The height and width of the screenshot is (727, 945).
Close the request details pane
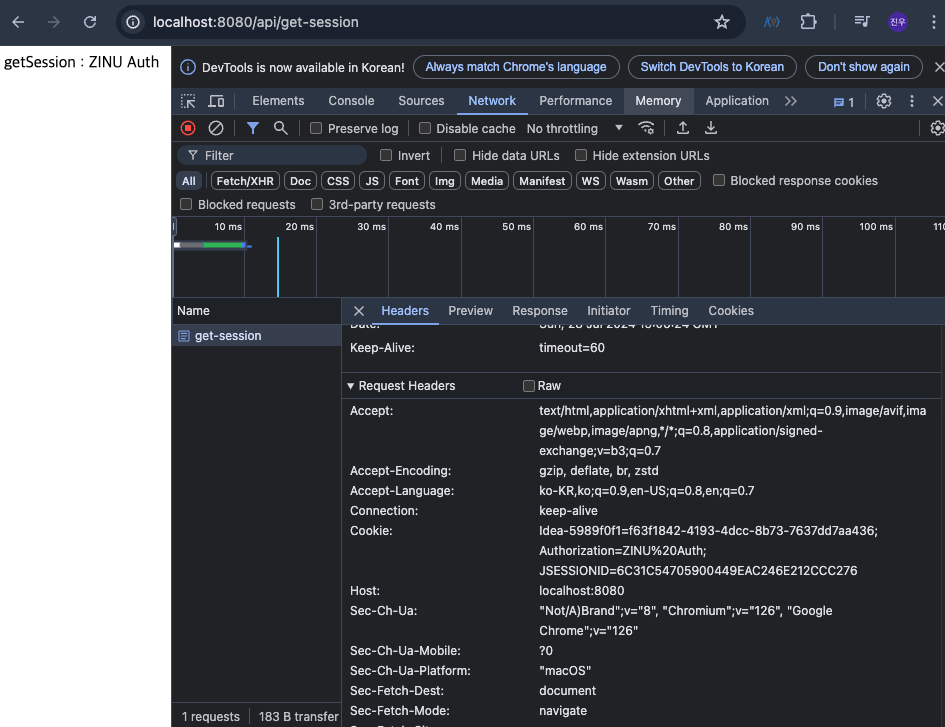click(x=359, y=311)
